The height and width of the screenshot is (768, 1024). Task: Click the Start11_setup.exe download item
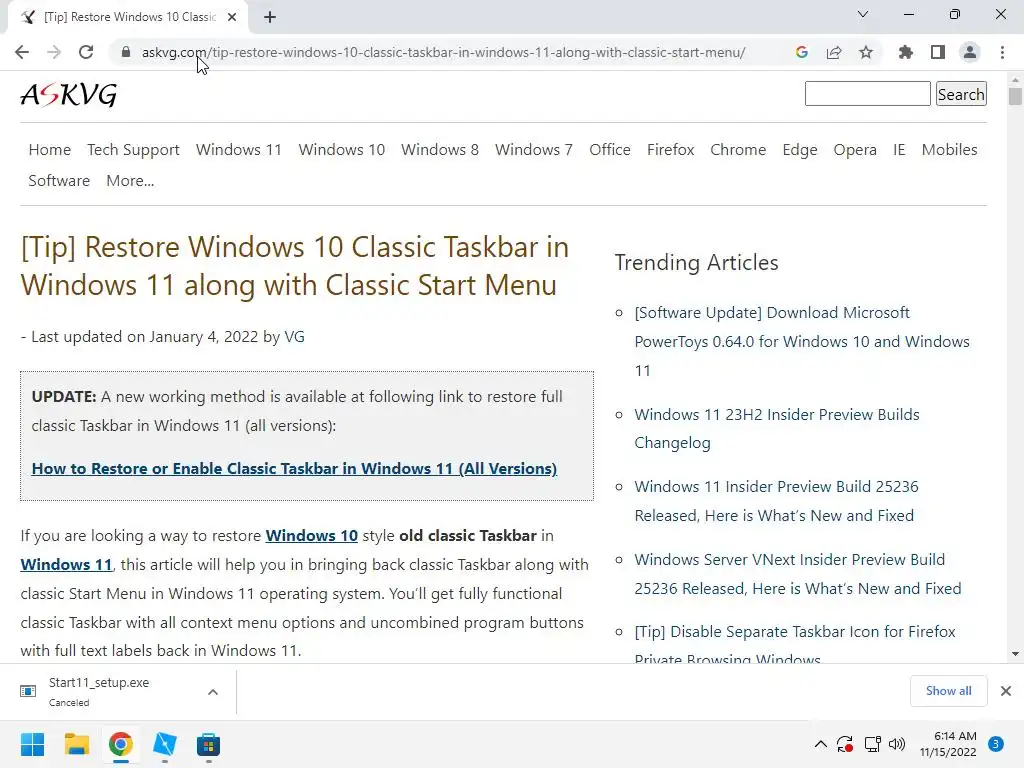pos(99,692)
